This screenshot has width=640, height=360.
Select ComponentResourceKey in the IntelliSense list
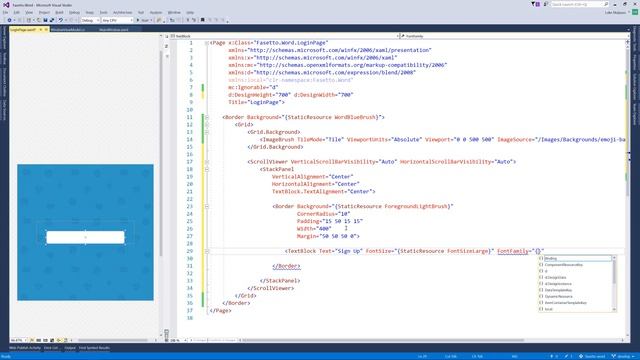[x=576, y=265]
